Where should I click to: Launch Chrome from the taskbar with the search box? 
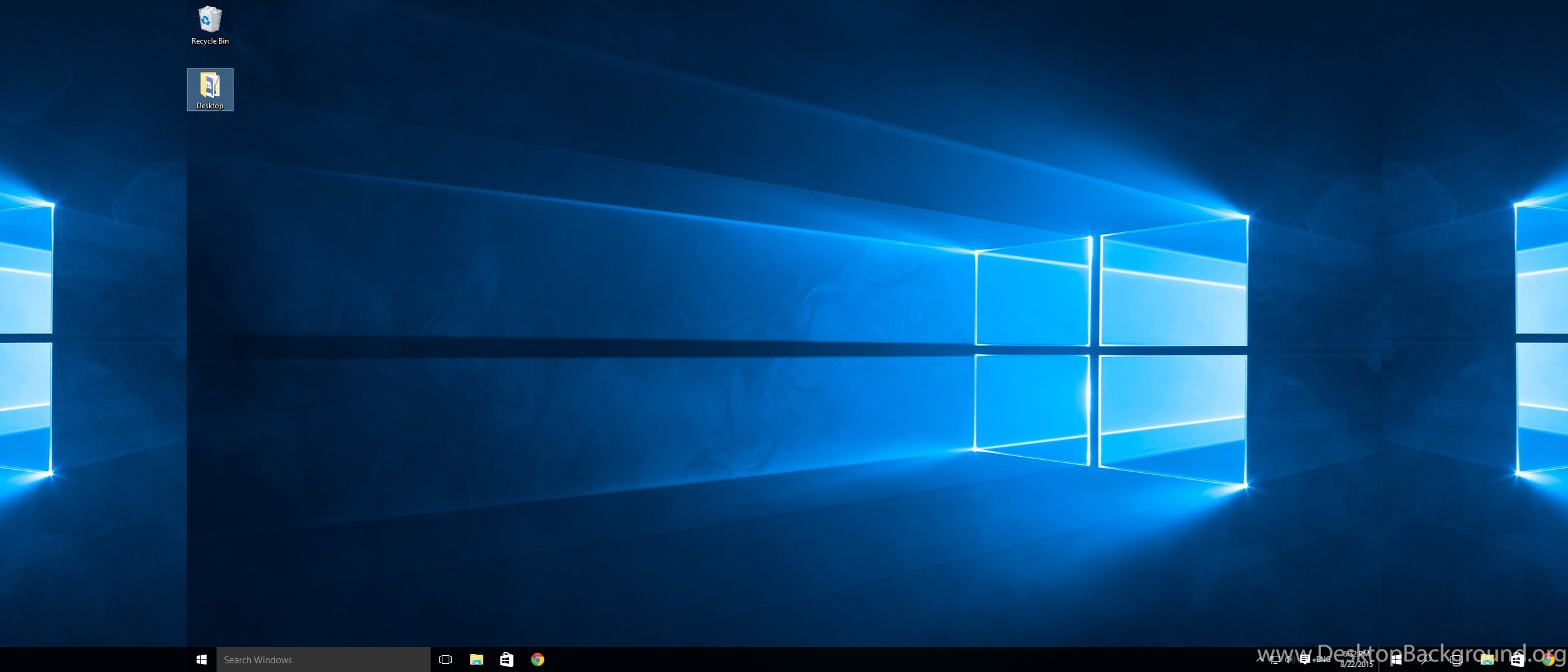tap(538, 660)
